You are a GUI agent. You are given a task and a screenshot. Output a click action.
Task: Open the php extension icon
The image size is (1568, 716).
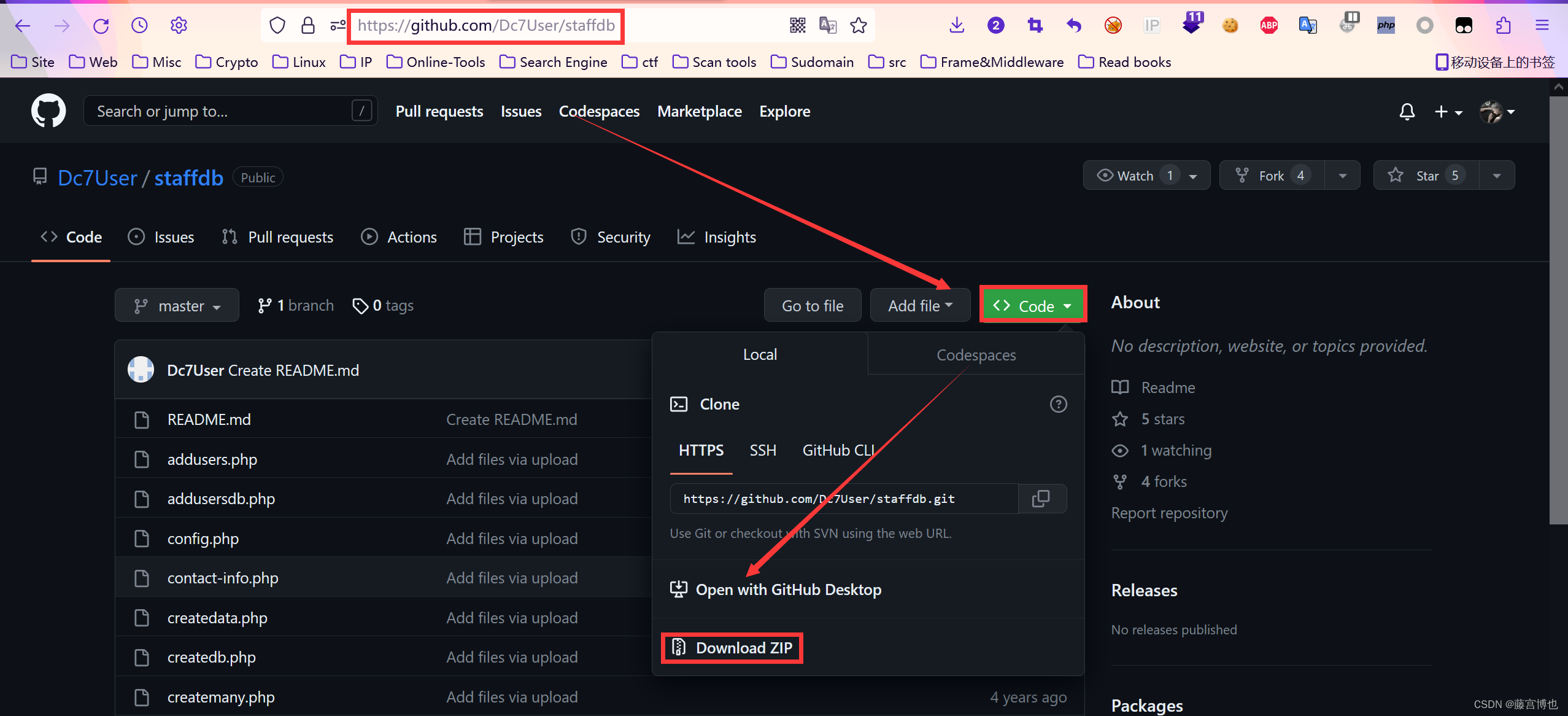click(1386, 26)
